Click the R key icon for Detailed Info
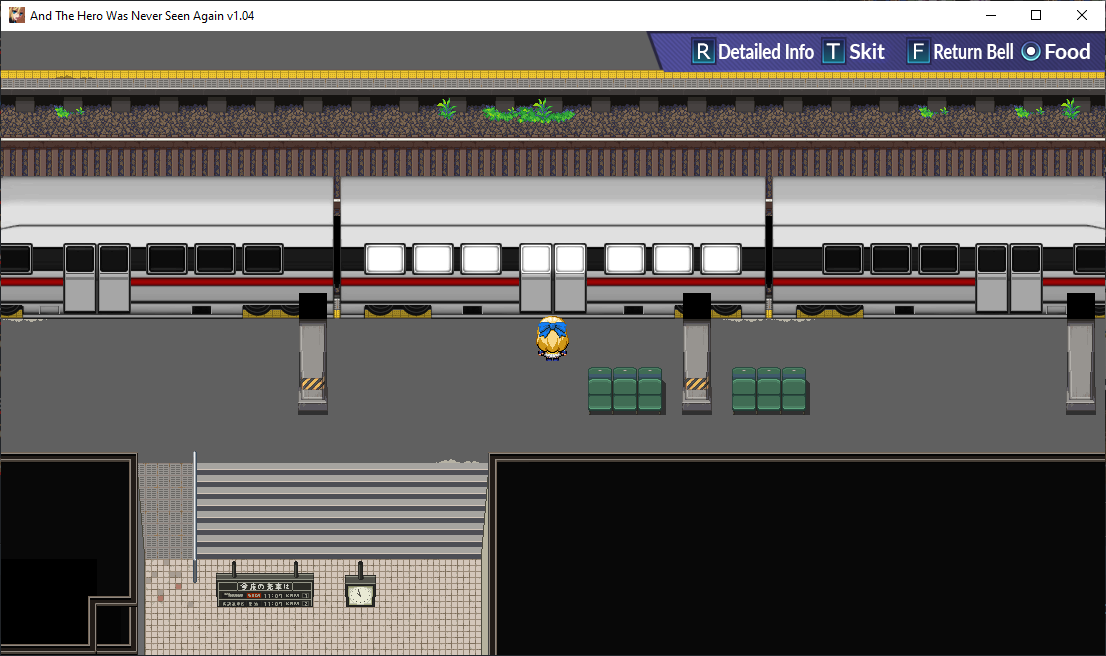This screenshot has width=1106, height=656. click(703, 52)
